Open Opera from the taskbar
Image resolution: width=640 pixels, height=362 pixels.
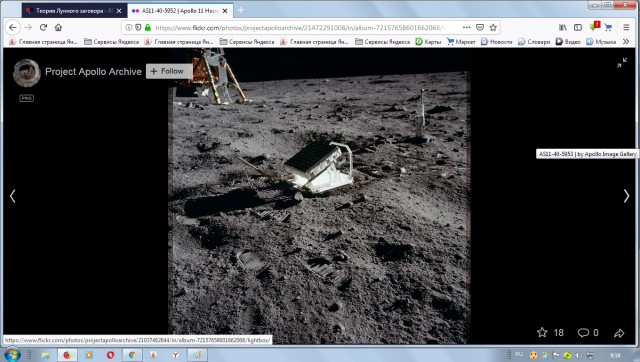(x=110, y=355)
